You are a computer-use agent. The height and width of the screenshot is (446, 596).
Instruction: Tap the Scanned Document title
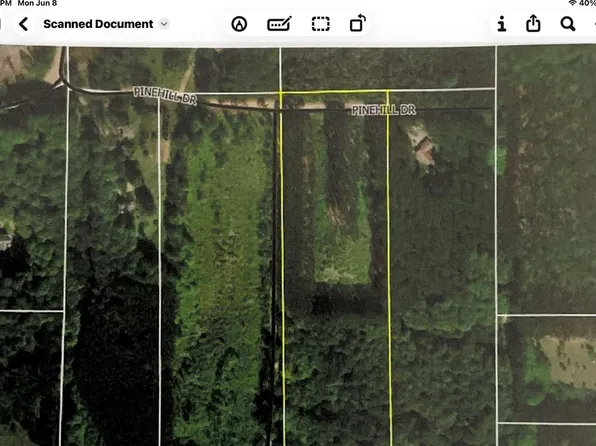pyautogui.click(x=98, y=24)
